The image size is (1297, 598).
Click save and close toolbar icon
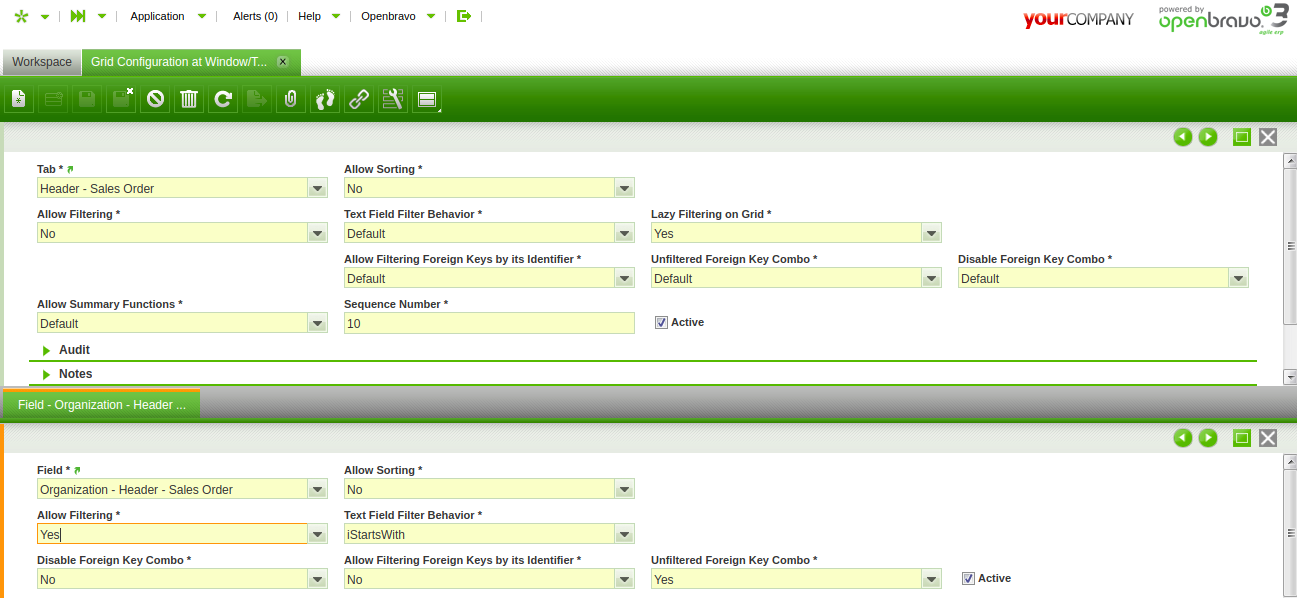(121, 99)
